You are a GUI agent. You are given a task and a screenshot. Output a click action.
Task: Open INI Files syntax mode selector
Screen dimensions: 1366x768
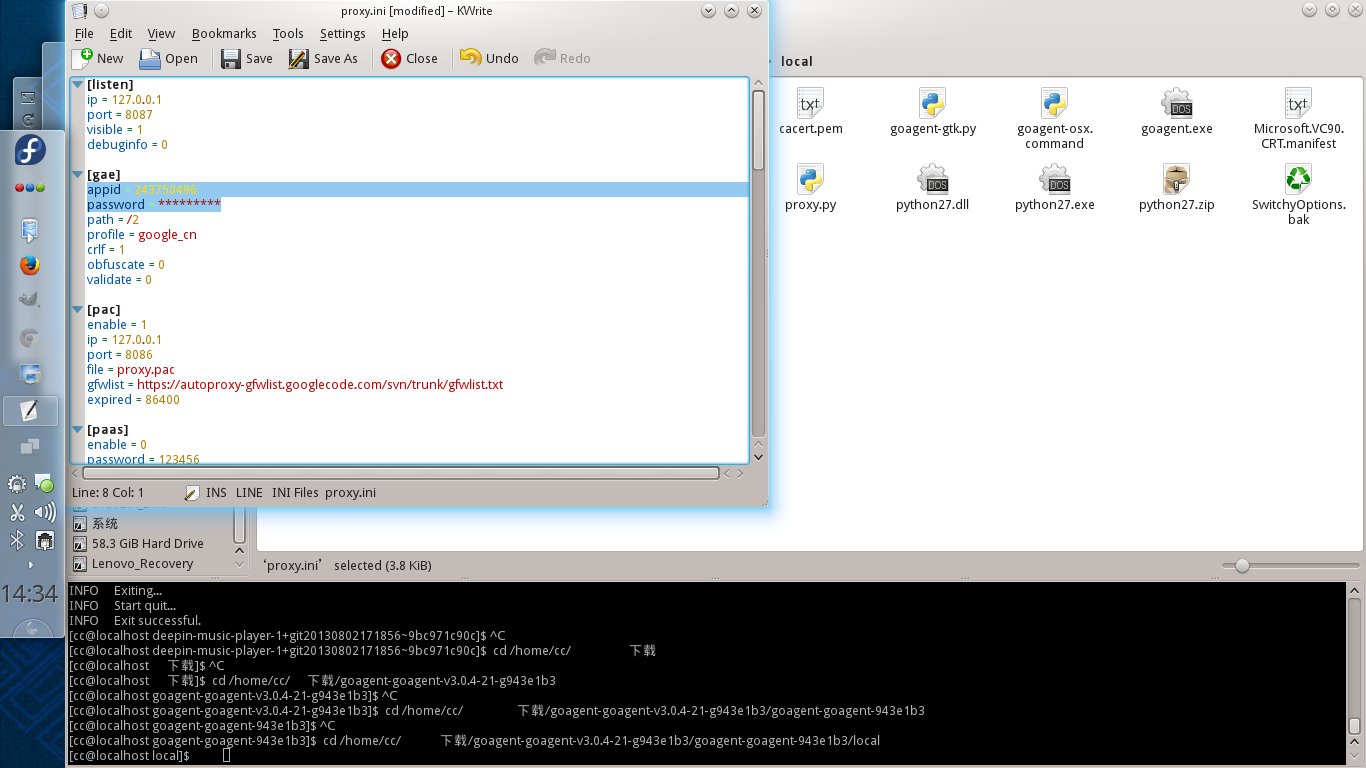pos(295,492)
